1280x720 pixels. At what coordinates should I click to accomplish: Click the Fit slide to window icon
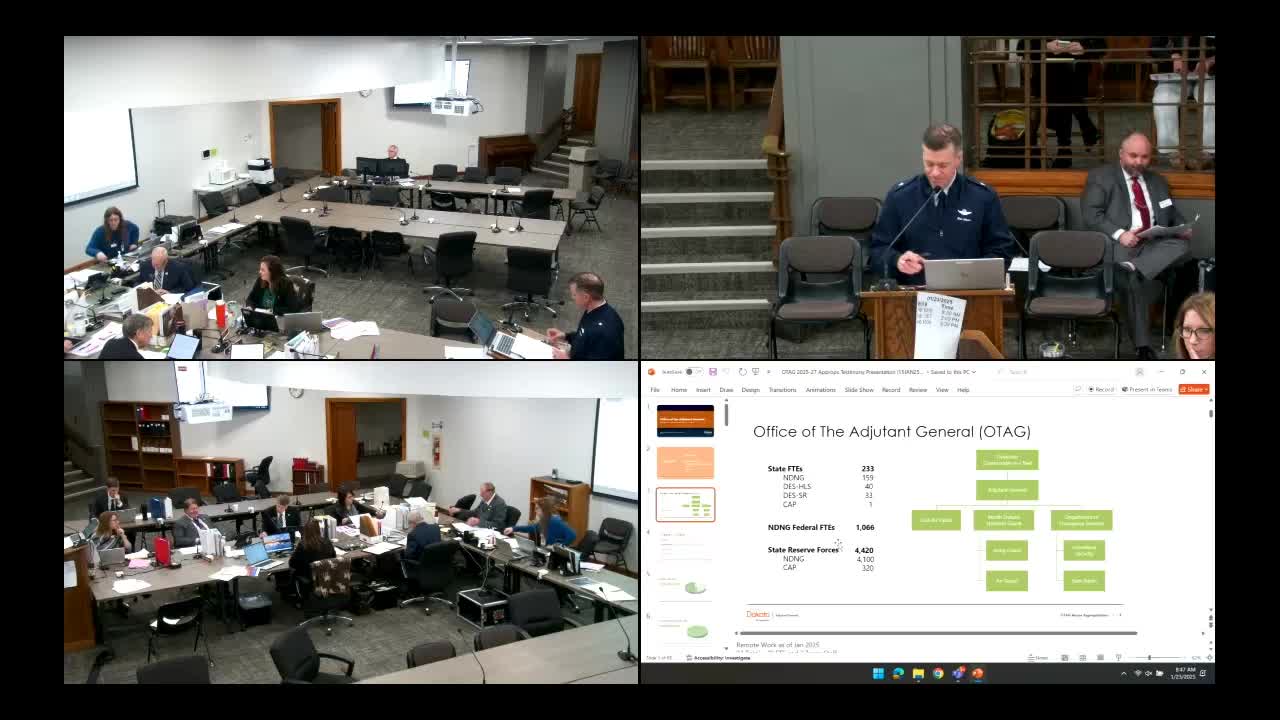click(x=1208, y=658)
